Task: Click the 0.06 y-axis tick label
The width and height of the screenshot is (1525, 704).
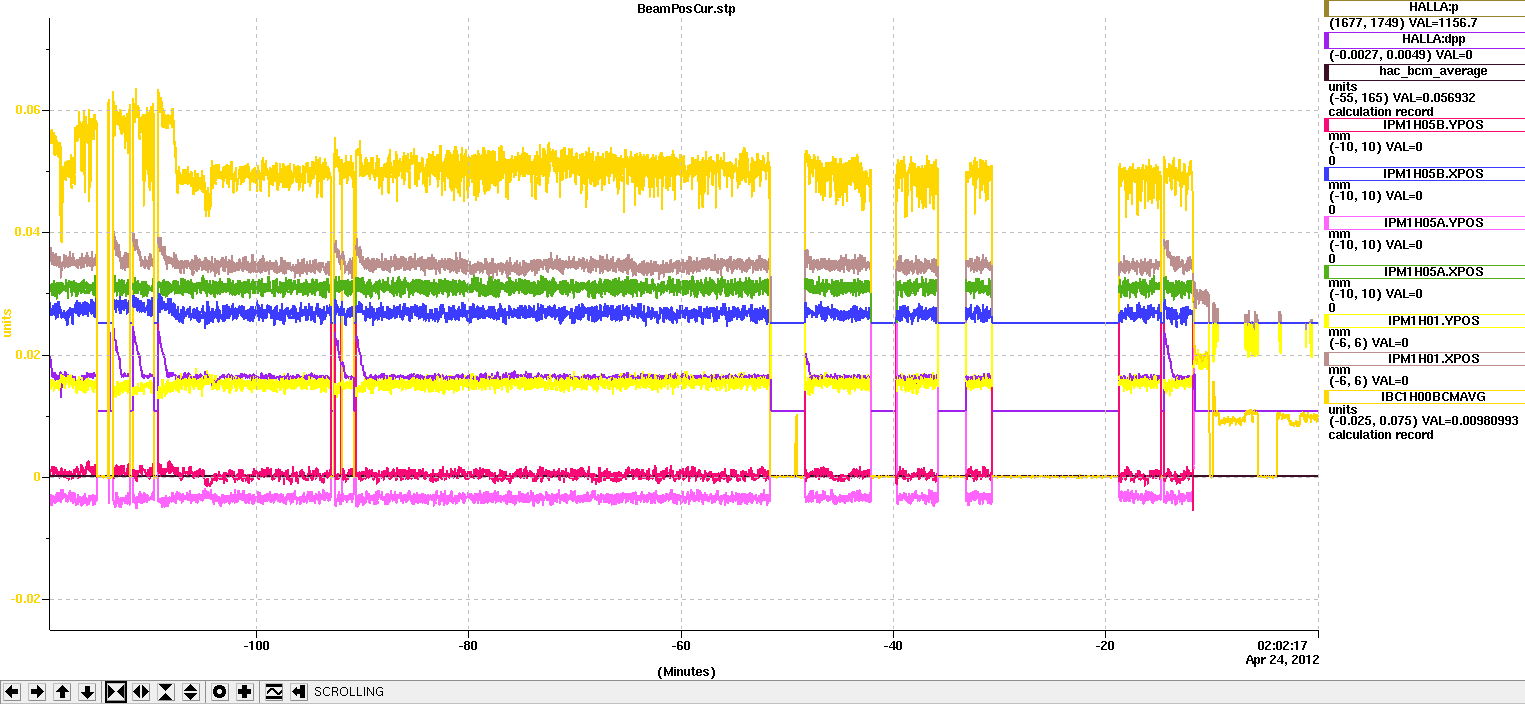Action: pos(27,110)
